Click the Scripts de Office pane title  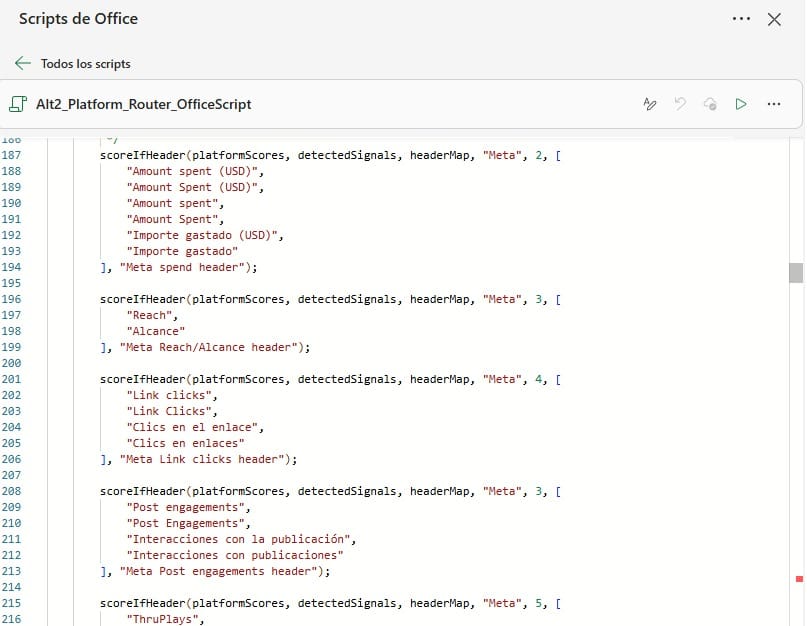point(78,19)
